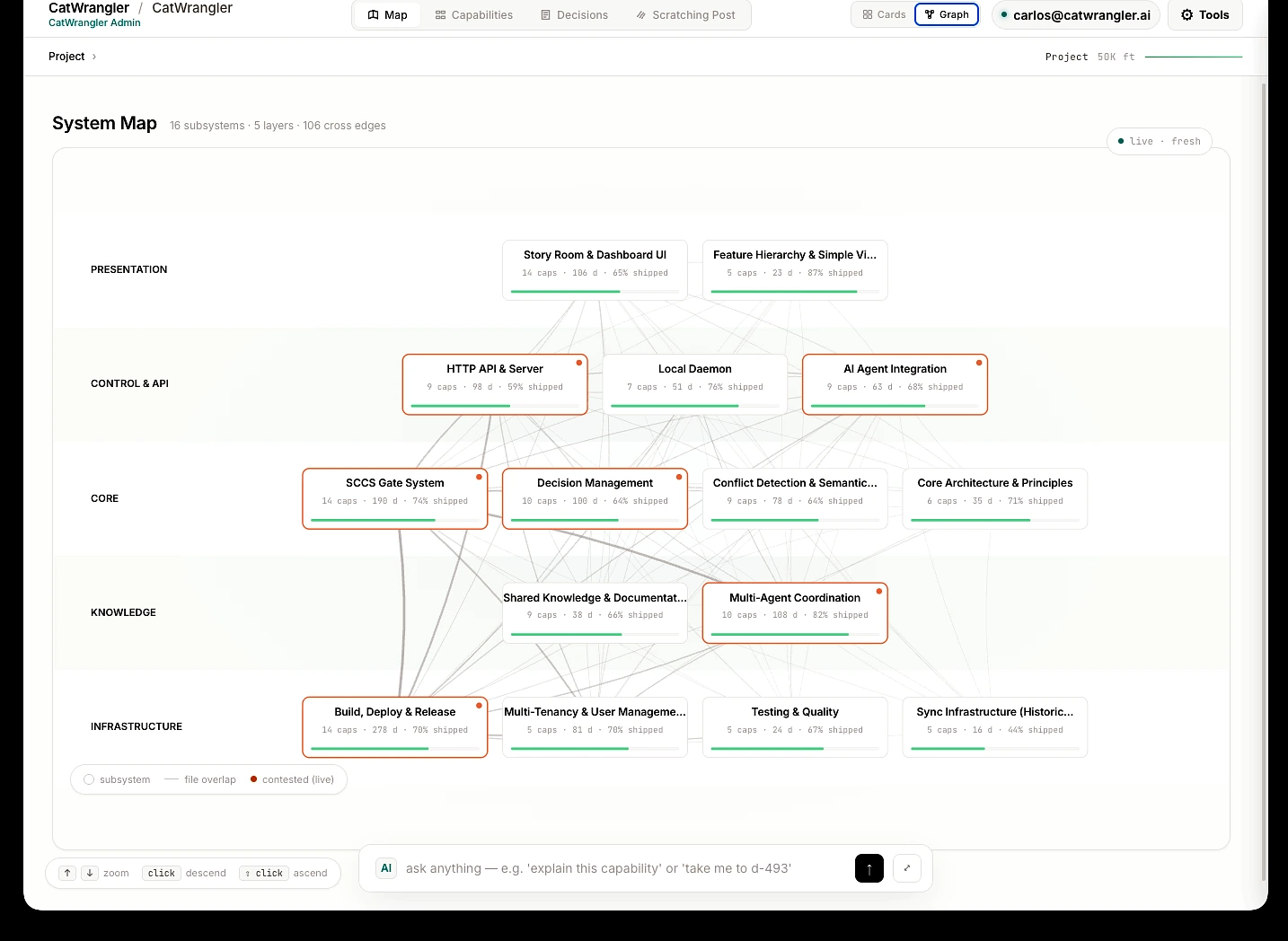Select Core Architecture & Principles node
This screenshot has width=1288, height=941.
click(995, 498)
